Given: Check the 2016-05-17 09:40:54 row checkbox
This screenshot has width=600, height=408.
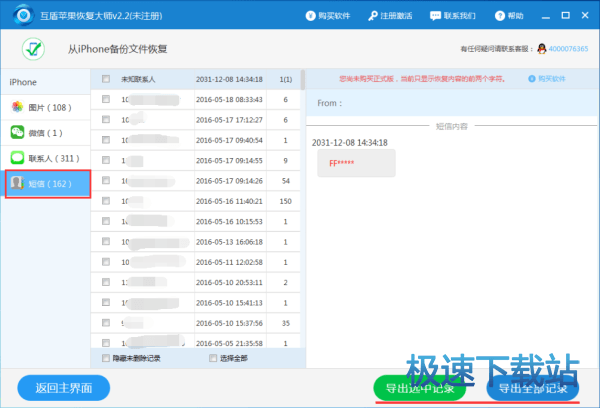Looking at the screenshot, I should (x=106, y=140).
